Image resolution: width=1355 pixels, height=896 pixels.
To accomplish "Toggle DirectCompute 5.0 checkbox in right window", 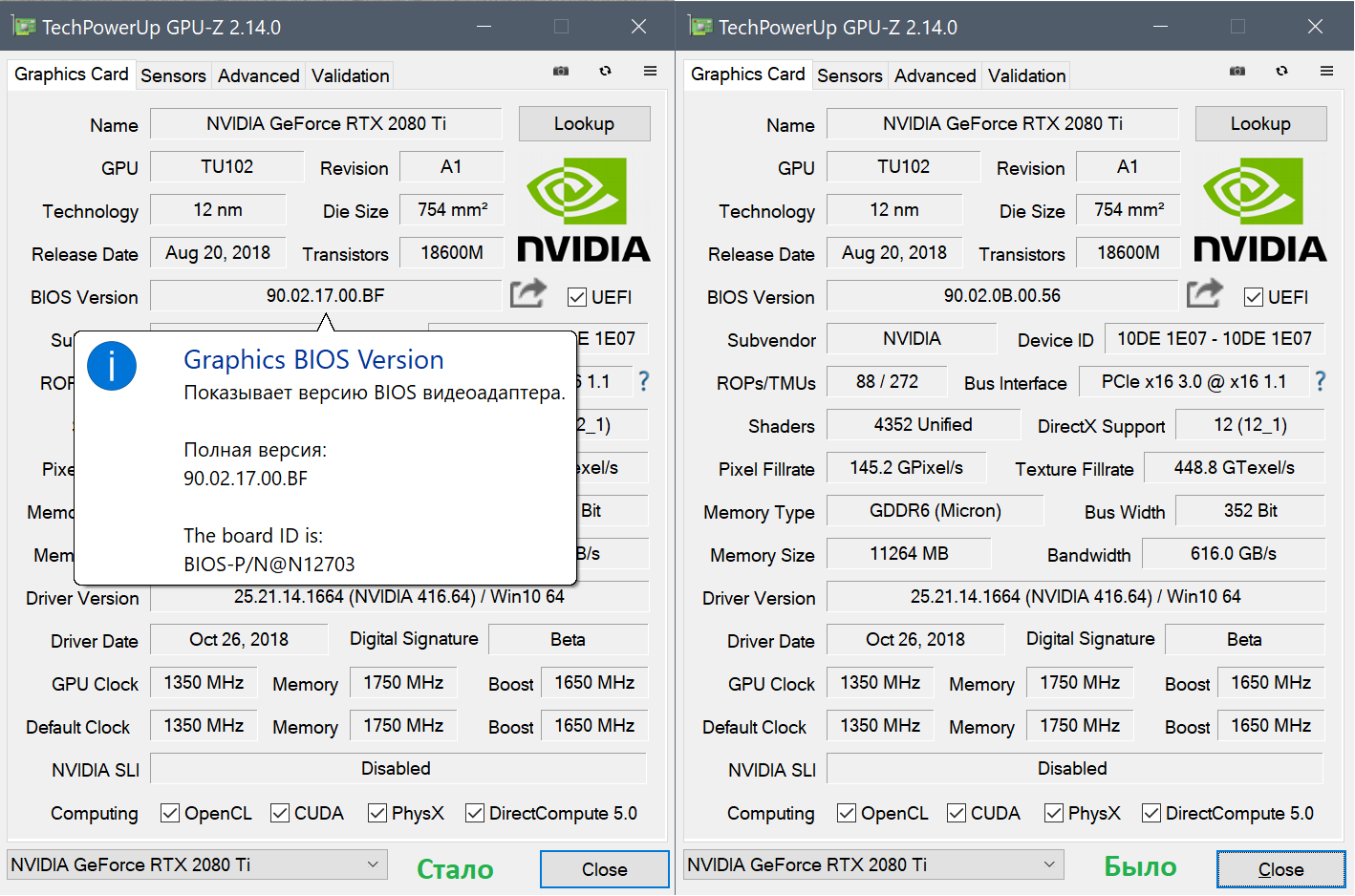I will pos(1151,813).
